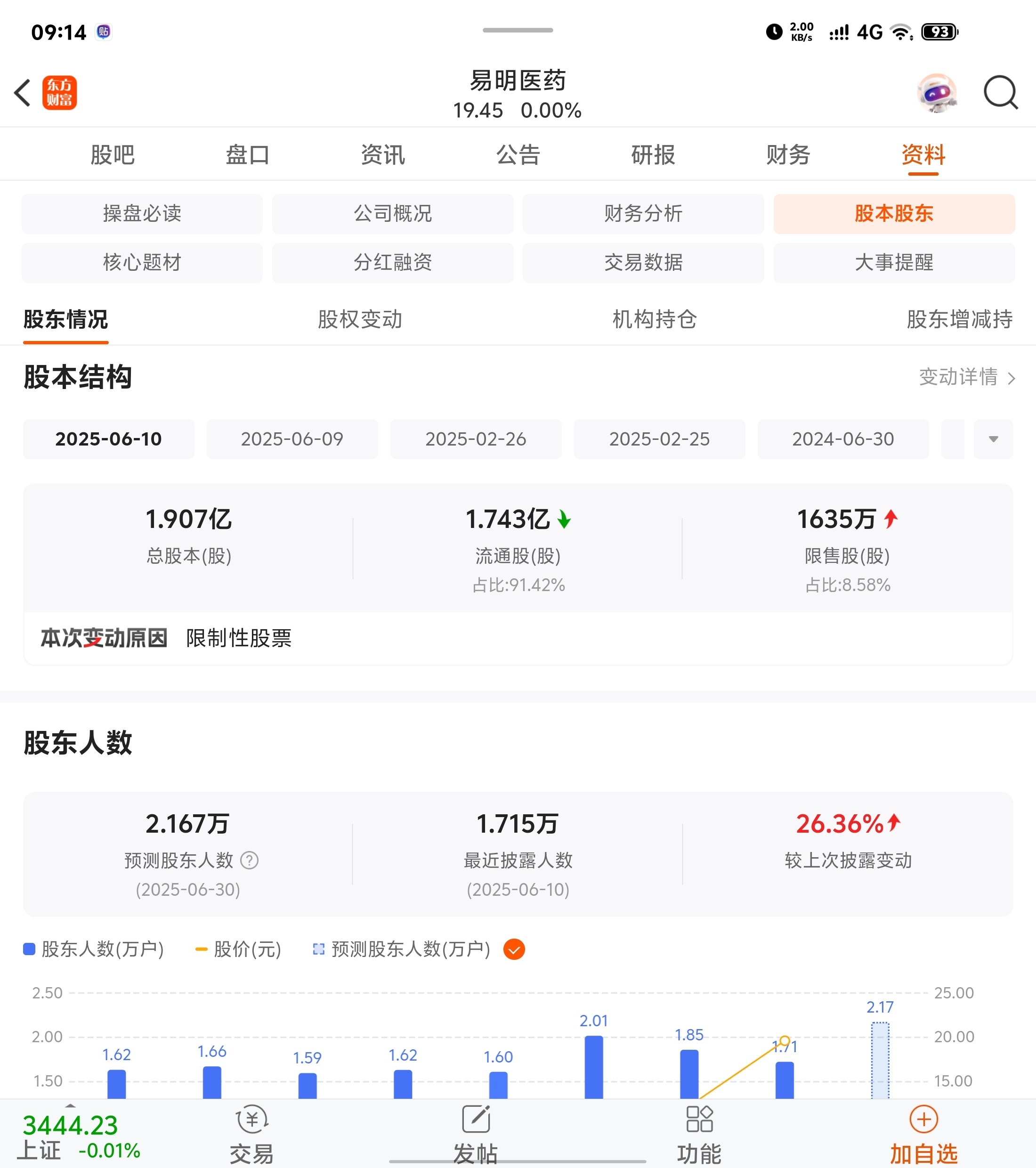Viewport: 1036px width, 1168px height.
Task: Tap the dashed 2.17 forecast bar
Action: point(880,1061)
